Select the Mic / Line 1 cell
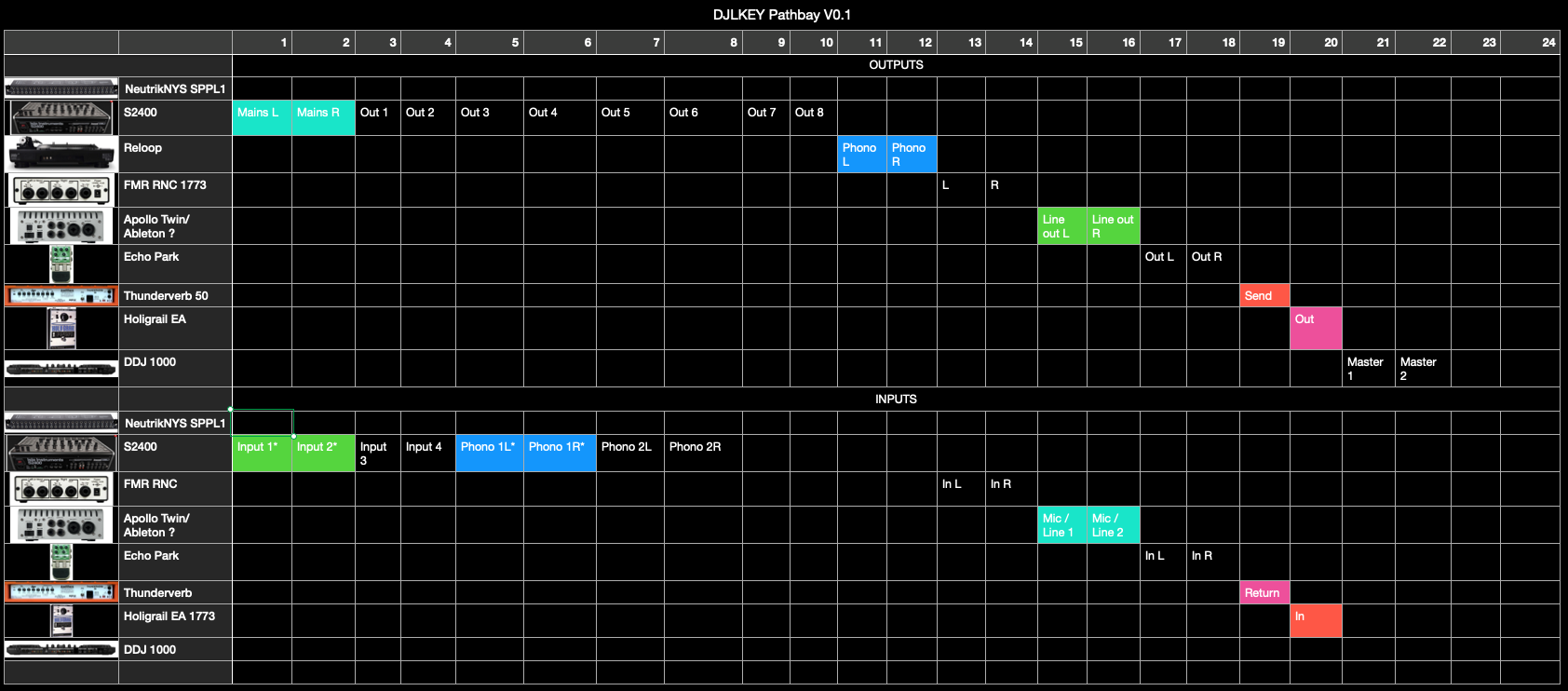The height and width of the screenshot is (691, 1568). point(1062,525)
